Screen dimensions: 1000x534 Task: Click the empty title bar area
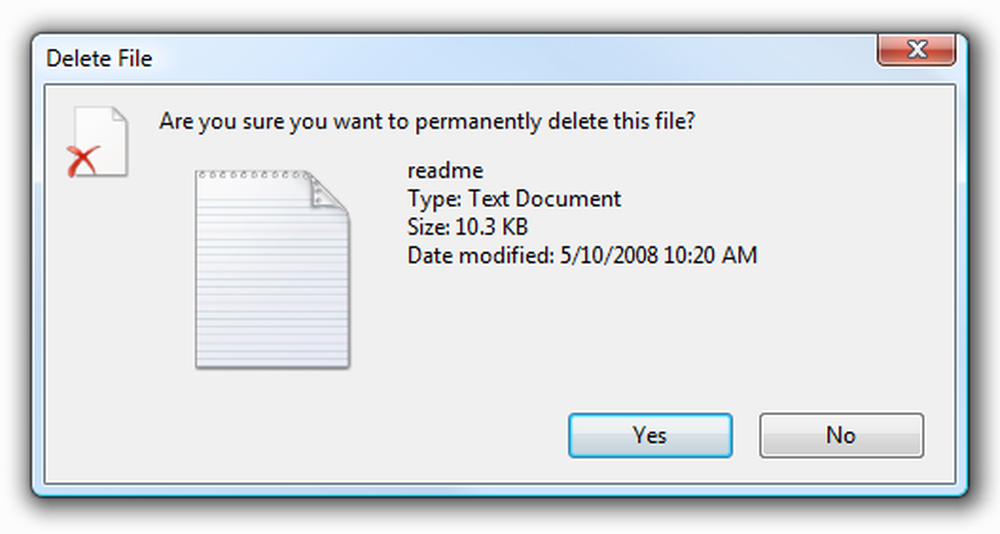[x=510, y=57]
